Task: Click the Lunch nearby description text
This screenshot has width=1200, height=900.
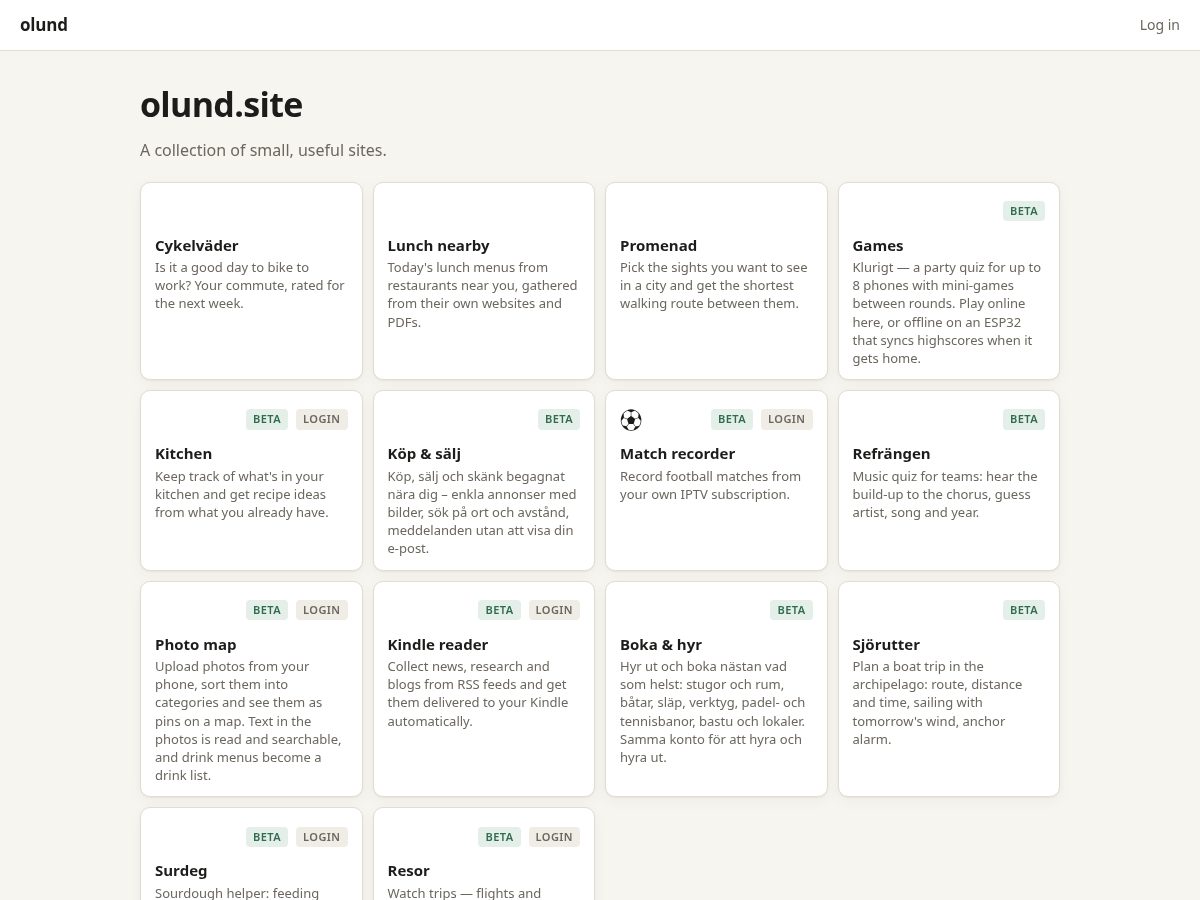Action: (483, 295)
